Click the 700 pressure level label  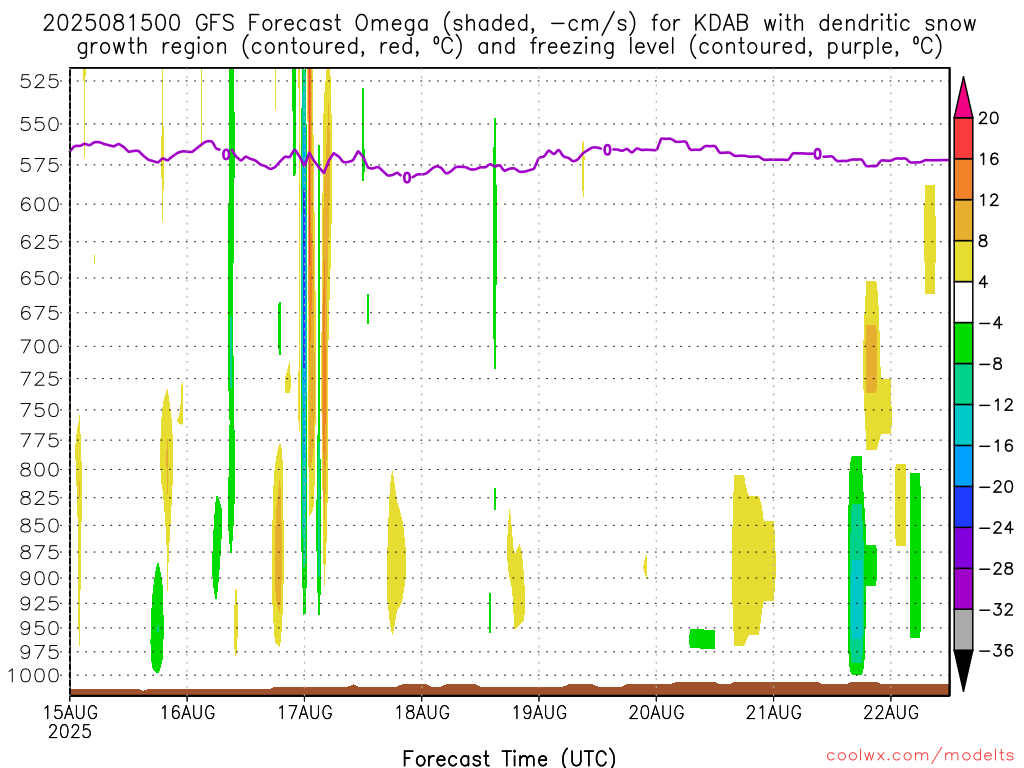click(x=40, y=346)
